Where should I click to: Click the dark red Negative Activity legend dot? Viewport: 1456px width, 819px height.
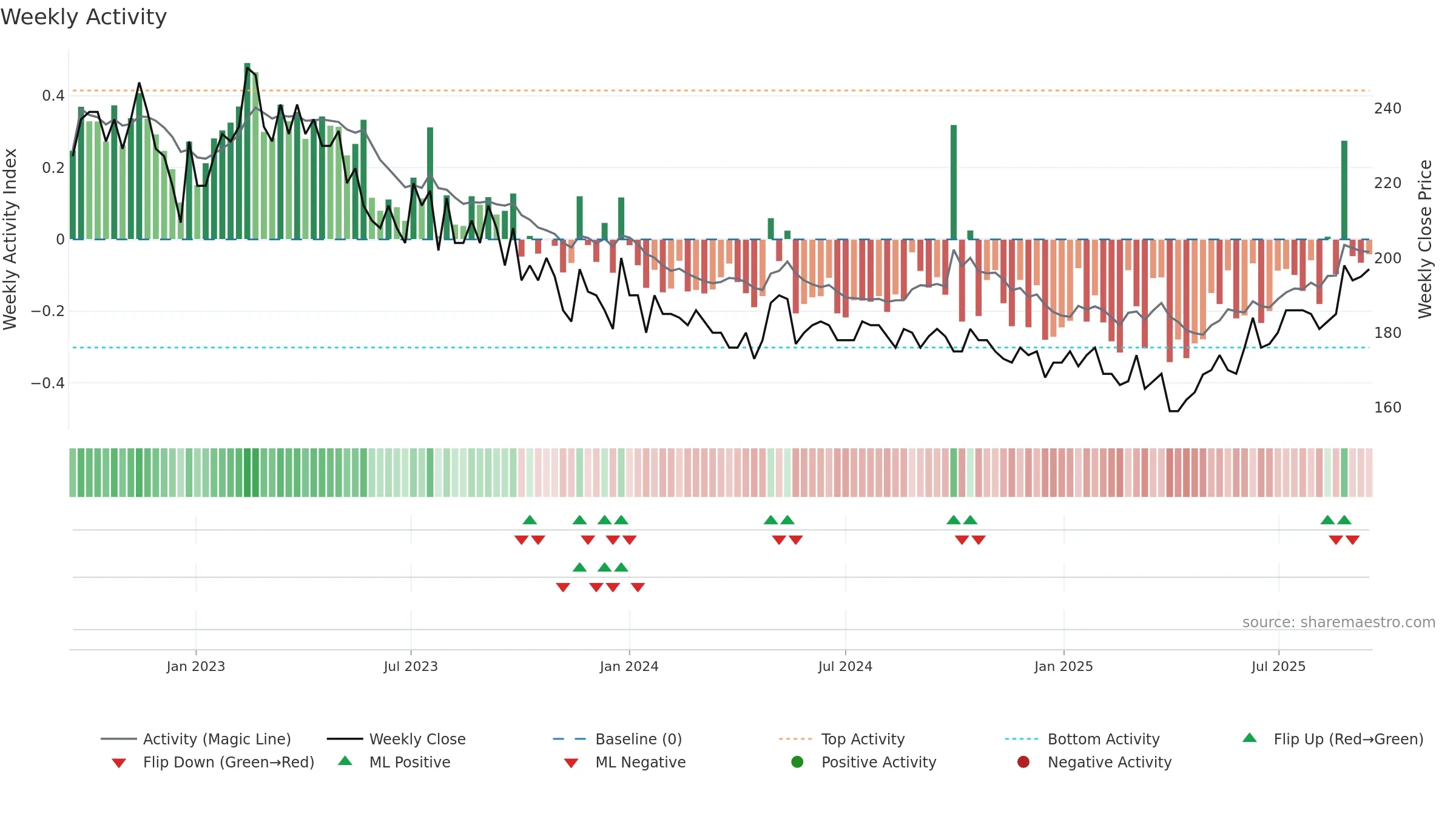1023,762
